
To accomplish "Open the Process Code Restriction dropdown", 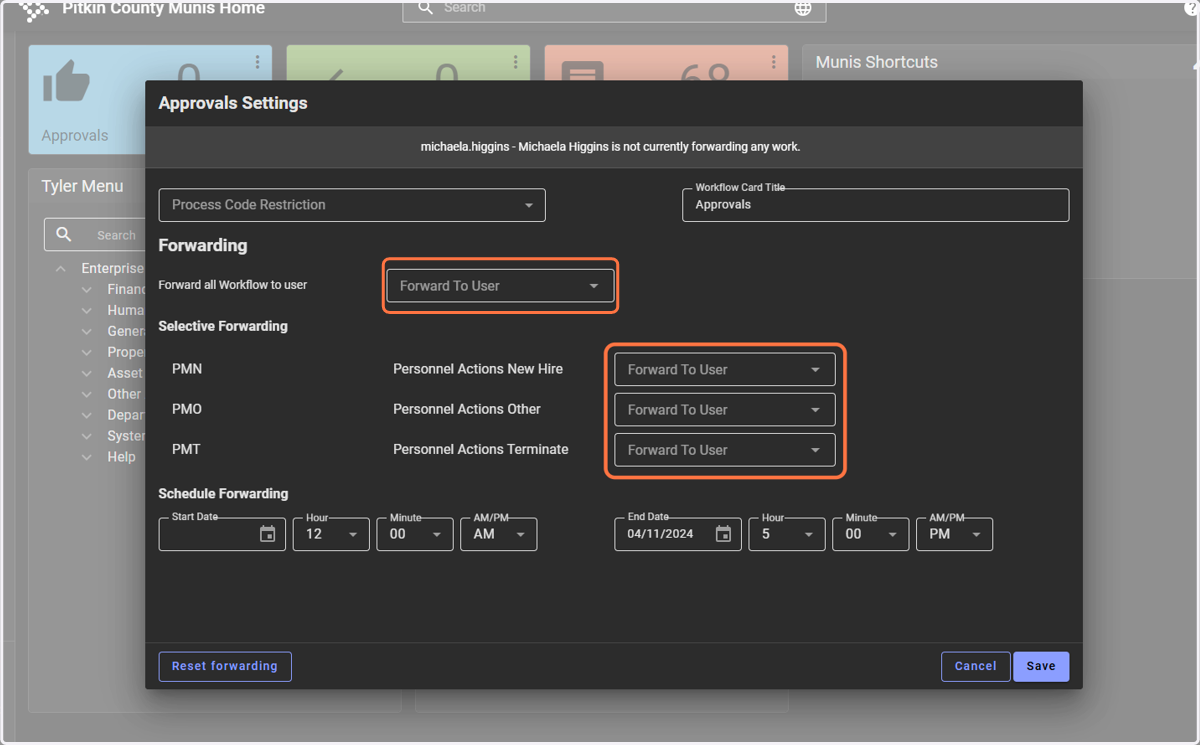I will (352, 205).
